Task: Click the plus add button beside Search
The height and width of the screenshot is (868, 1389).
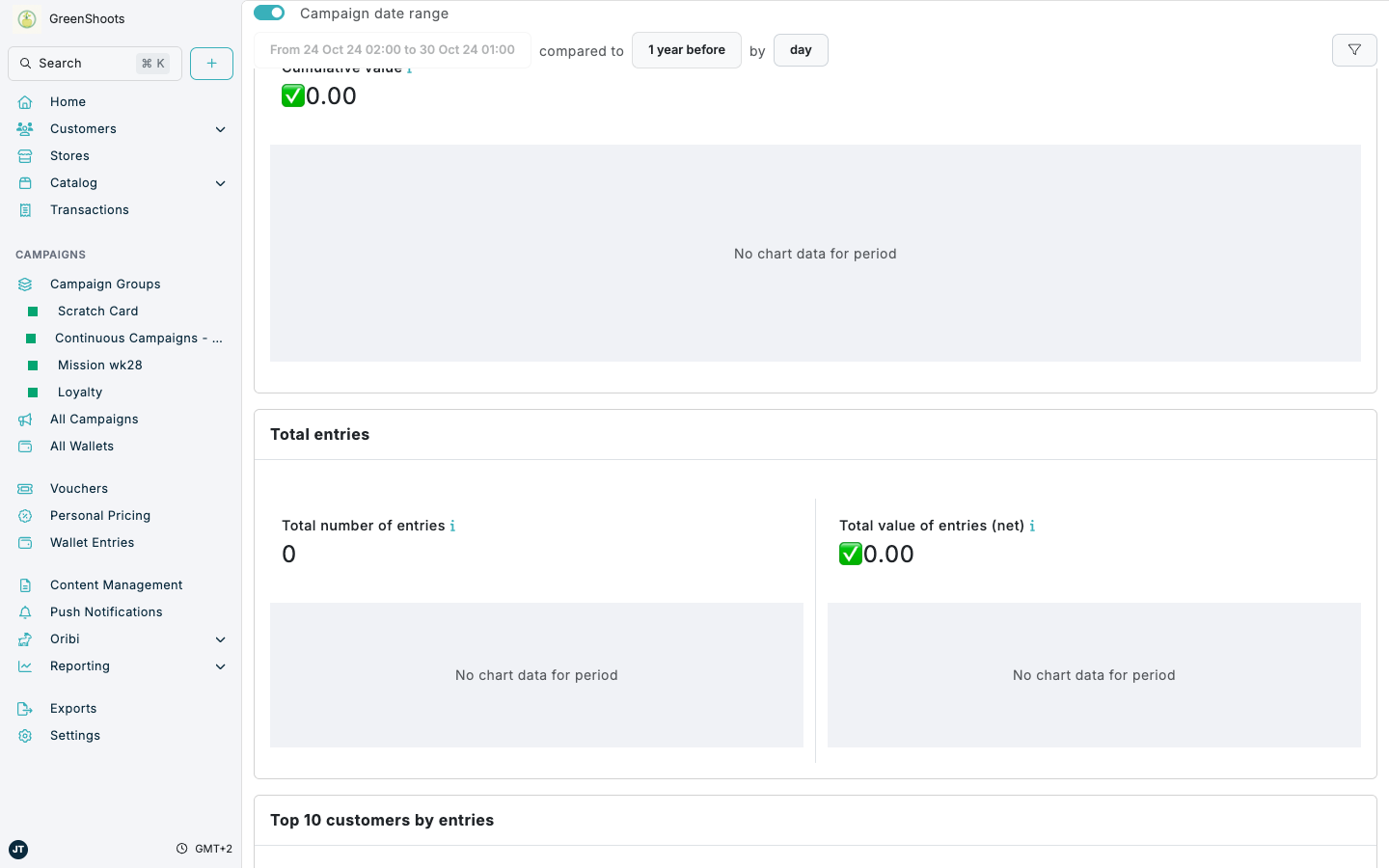Action: pos(211,64)
